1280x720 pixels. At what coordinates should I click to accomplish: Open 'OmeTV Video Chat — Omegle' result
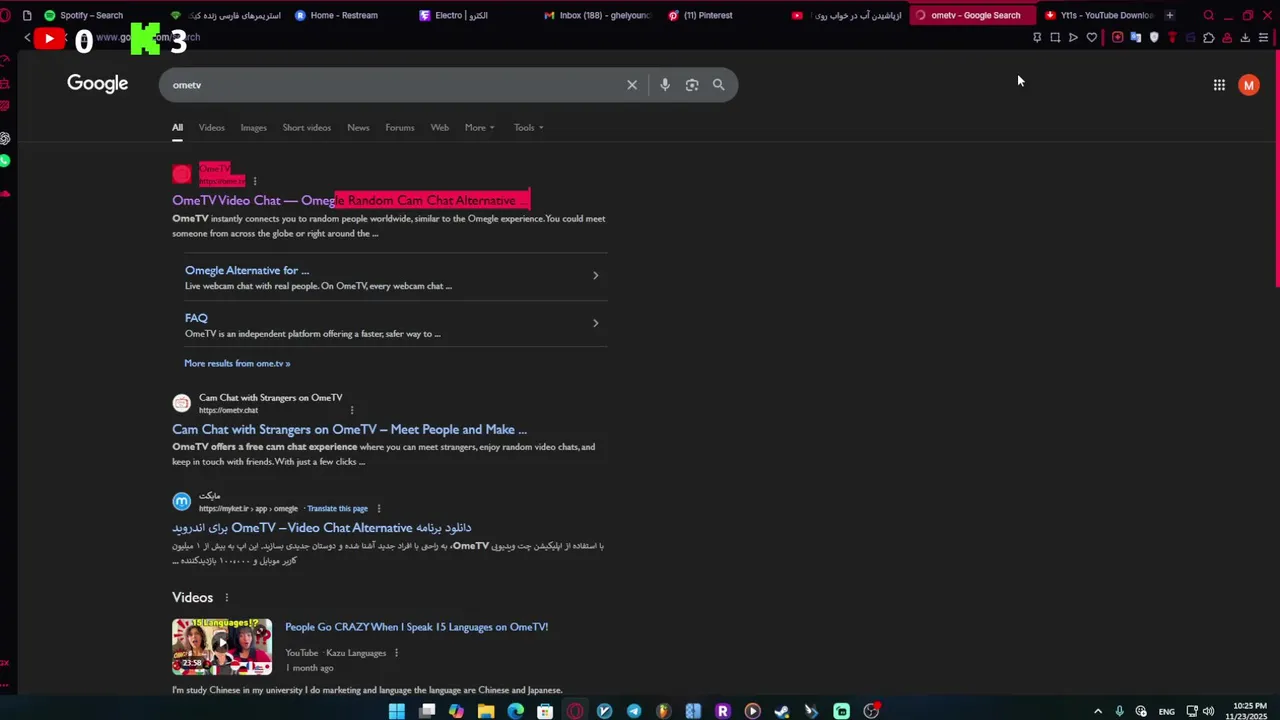pos(350,200)
